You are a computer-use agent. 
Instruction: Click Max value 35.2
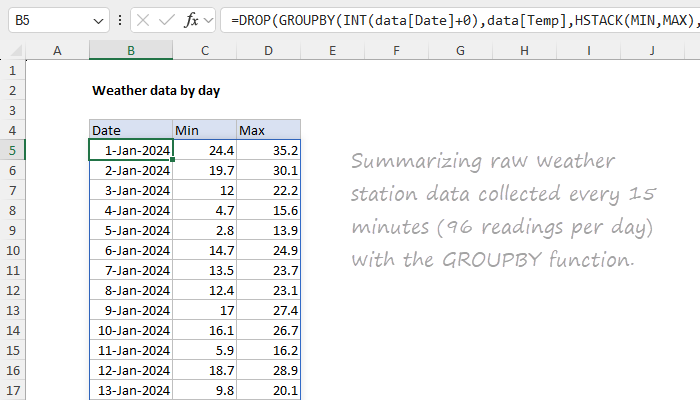[x=268, y=150]
